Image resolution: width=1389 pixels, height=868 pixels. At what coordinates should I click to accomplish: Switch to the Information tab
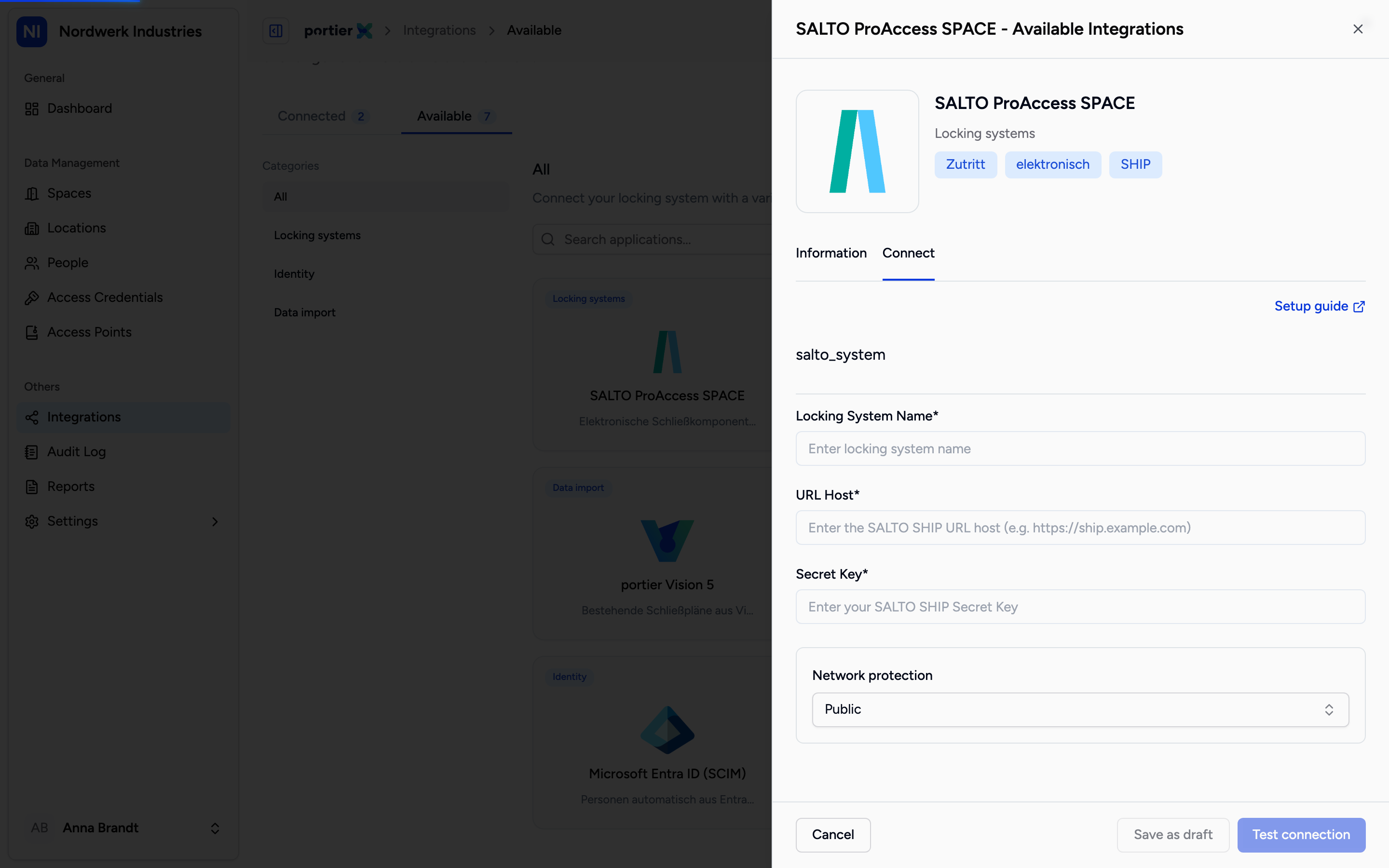click(x=831, y=253)
